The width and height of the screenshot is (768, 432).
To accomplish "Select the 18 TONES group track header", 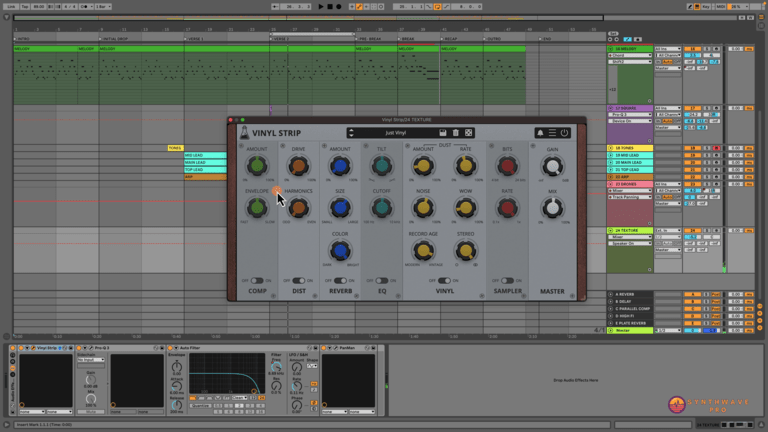I will tap(630, 148).
